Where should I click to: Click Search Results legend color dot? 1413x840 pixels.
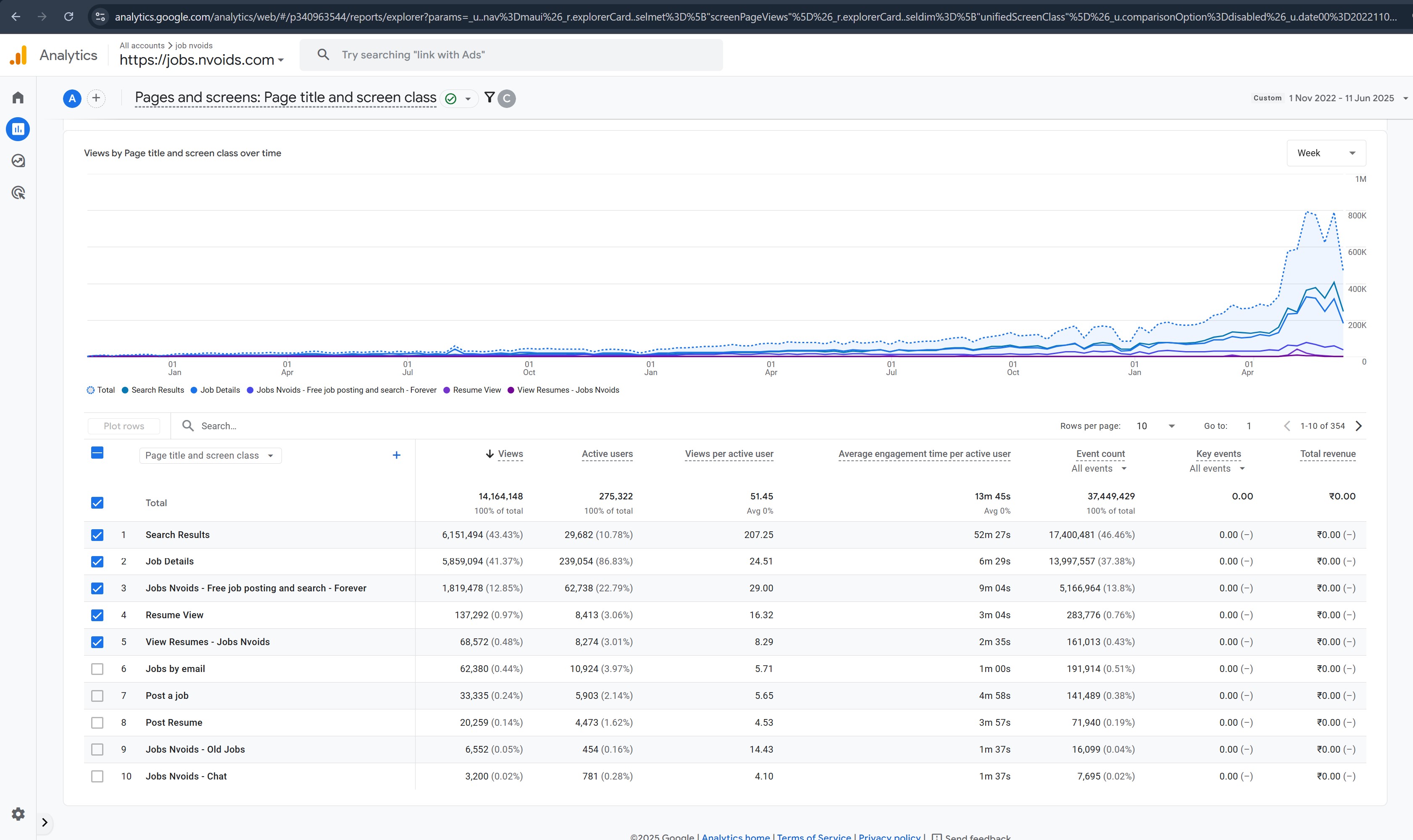point(125,390)
